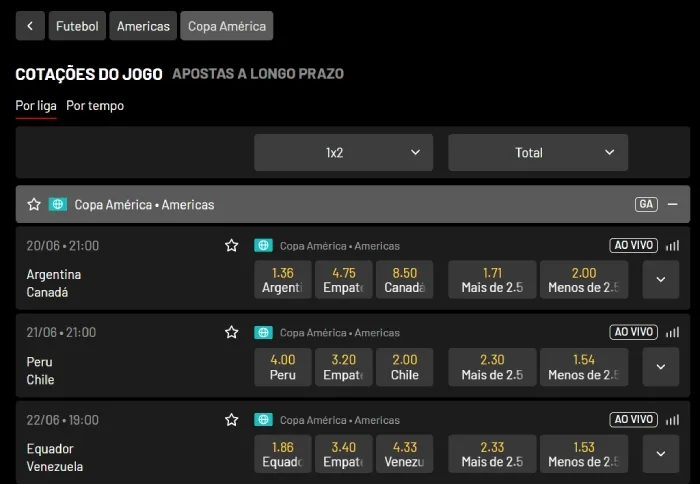
Task: Click the GA badge in league header
Action: point(646,204)
